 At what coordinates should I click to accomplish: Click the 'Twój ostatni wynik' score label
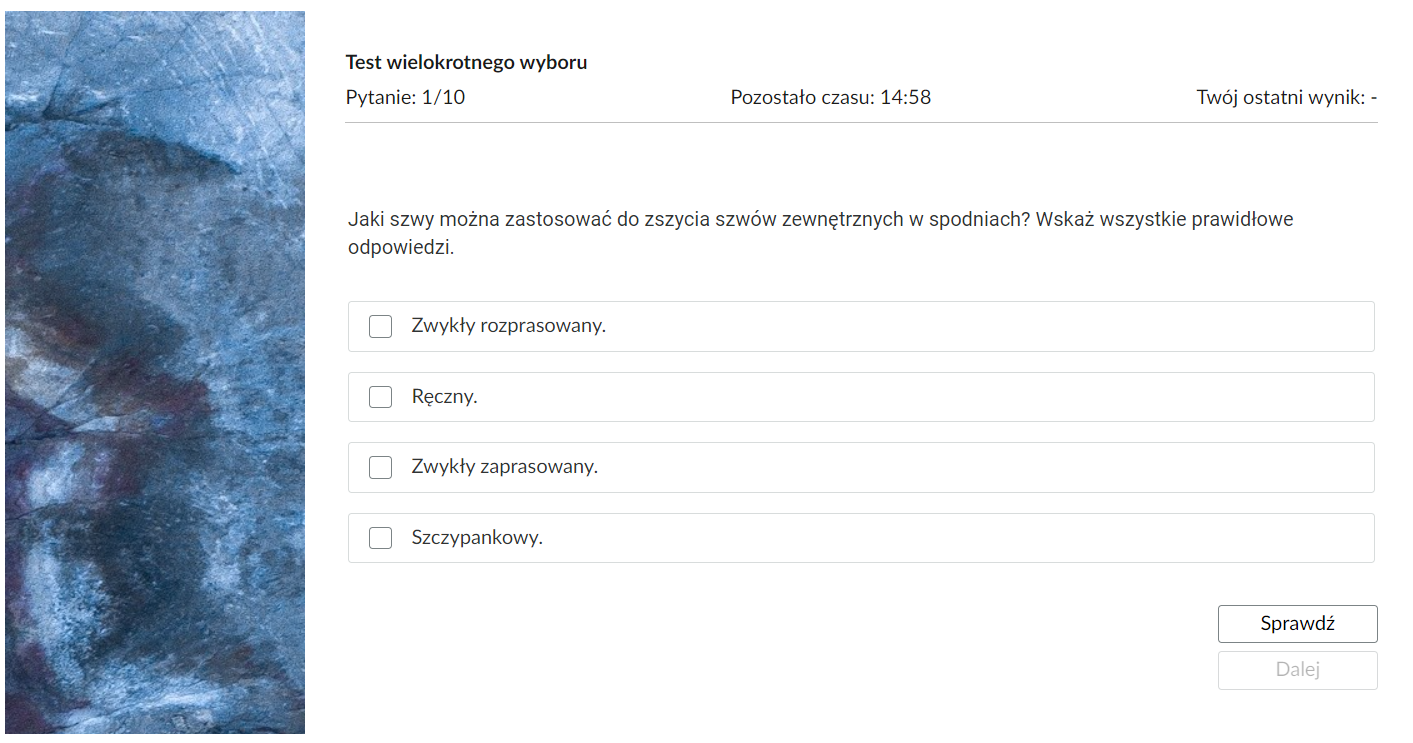pos(1287,98)
